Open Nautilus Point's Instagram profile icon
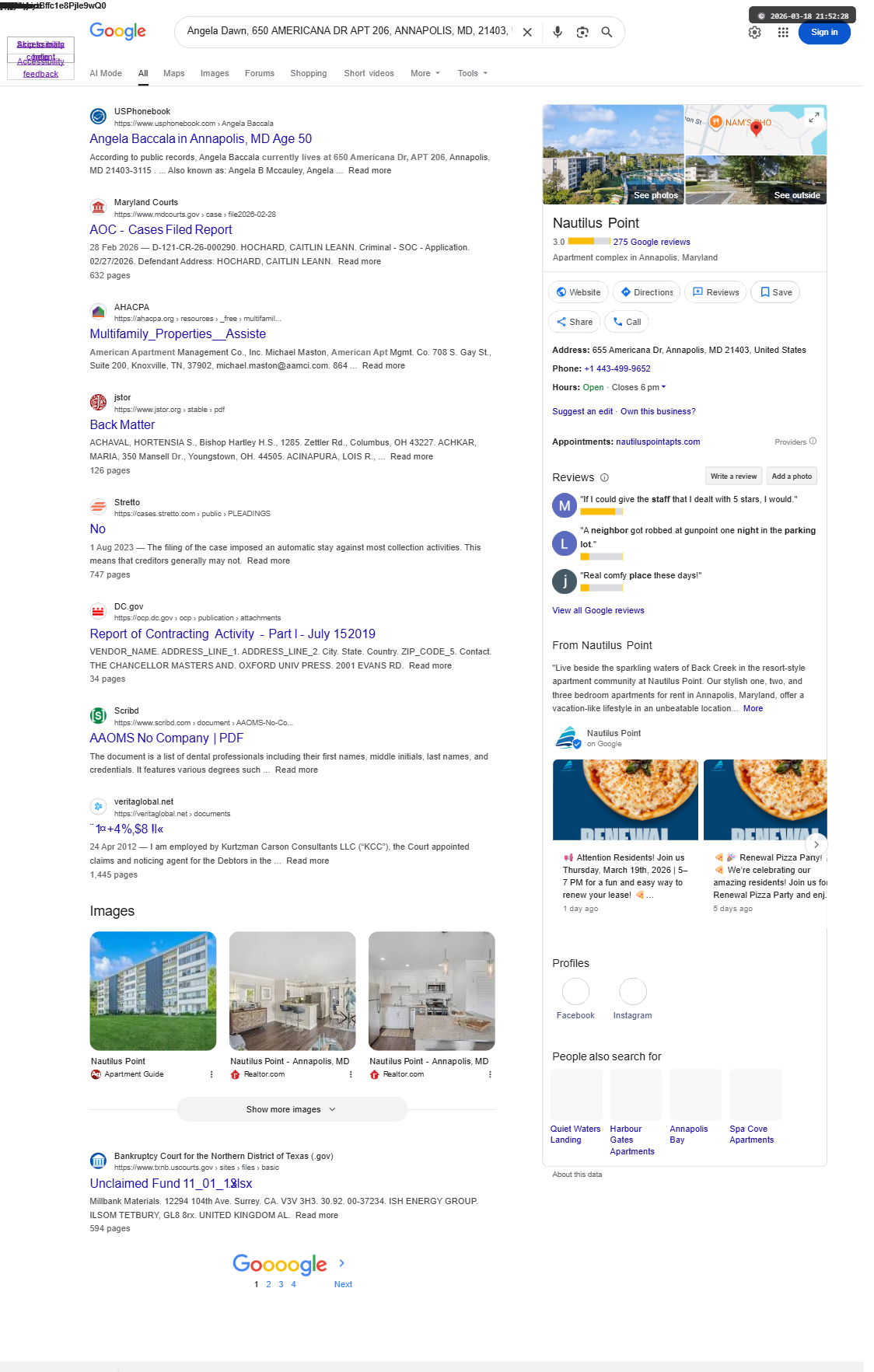Screen dimensions: 874x1372 (633, 992)
